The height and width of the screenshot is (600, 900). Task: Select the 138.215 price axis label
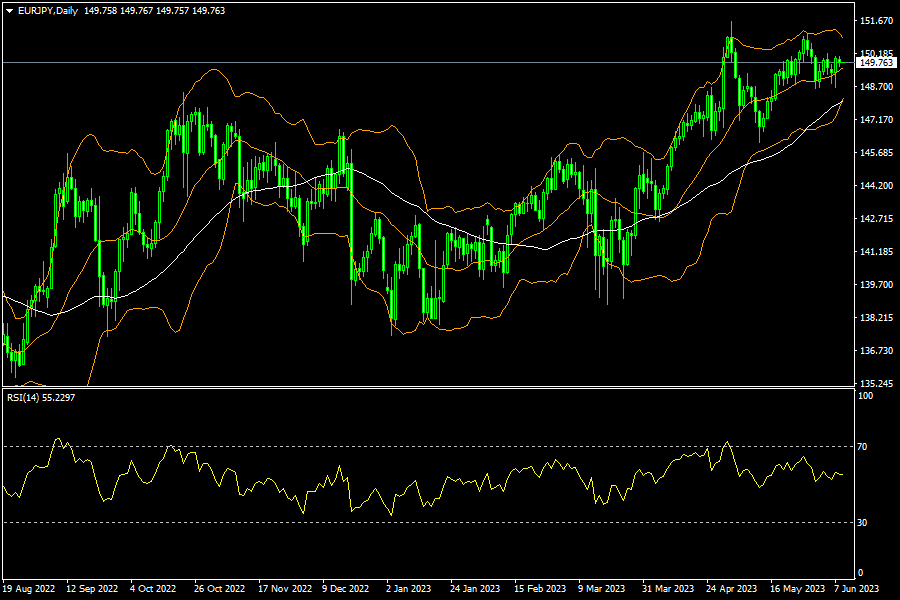(876, 318)
